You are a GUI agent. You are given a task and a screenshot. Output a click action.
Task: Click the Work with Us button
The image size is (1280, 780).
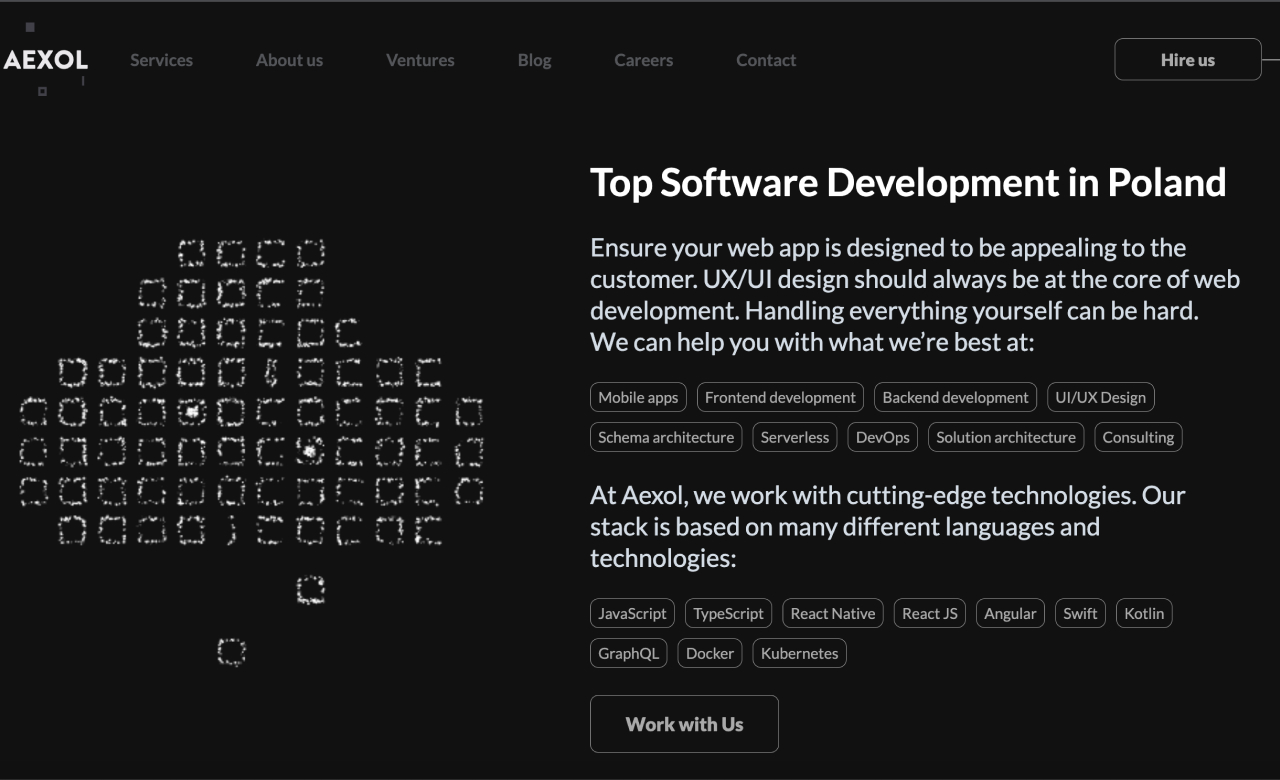(x=684, y=724)
